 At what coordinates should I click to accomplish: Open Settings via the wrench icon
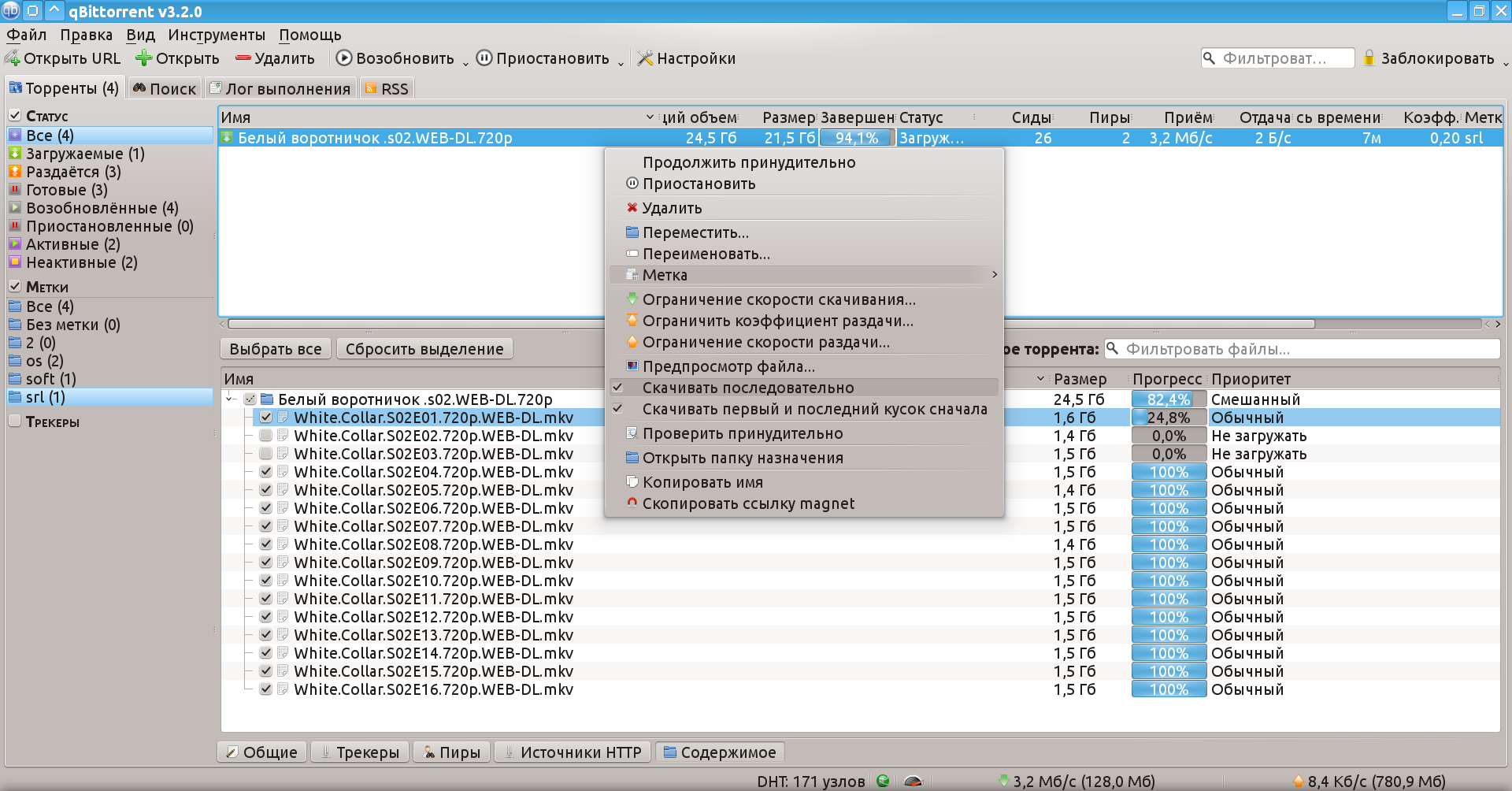(x=645, y=58)
